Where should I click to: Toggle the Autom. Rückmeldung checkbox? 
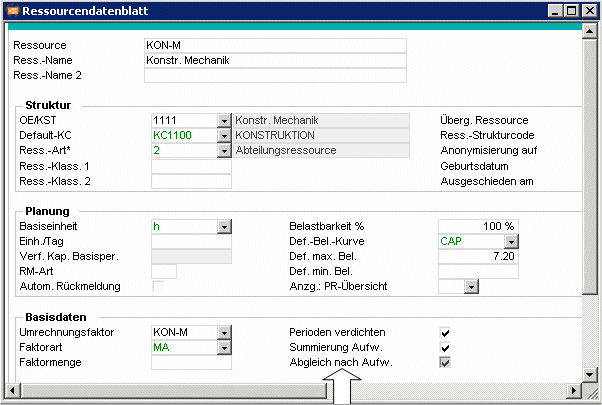pyautogui.click(x=158, y=286)
